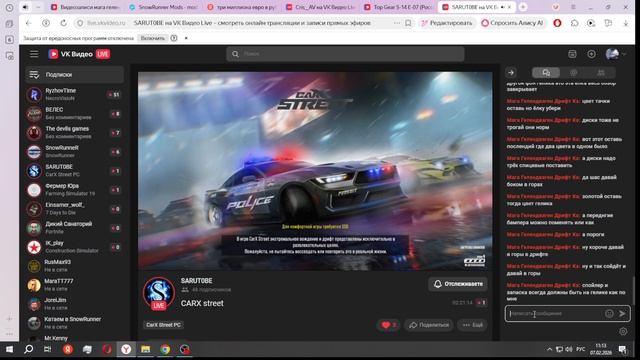The image size is (640, 360).
Task: Open browser downloads arrow icon
Action: pyautogui.click(x=626, y=23)
